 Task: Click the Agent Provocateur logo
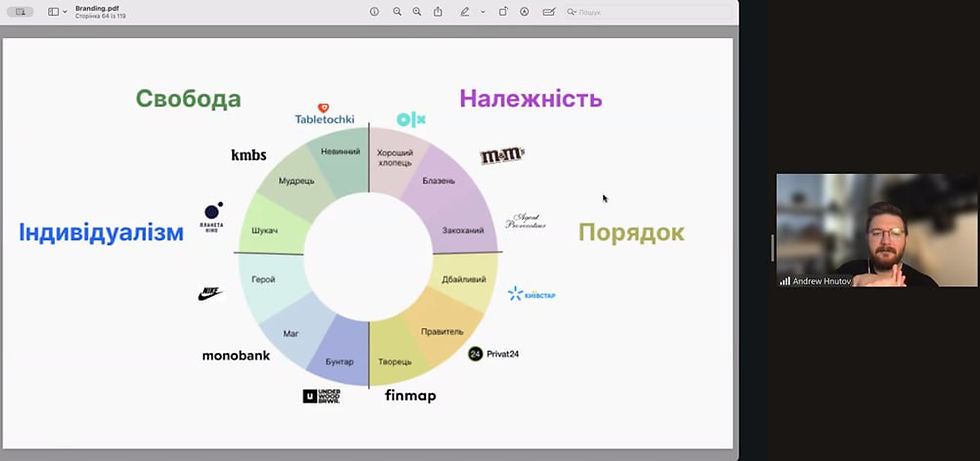526,221
